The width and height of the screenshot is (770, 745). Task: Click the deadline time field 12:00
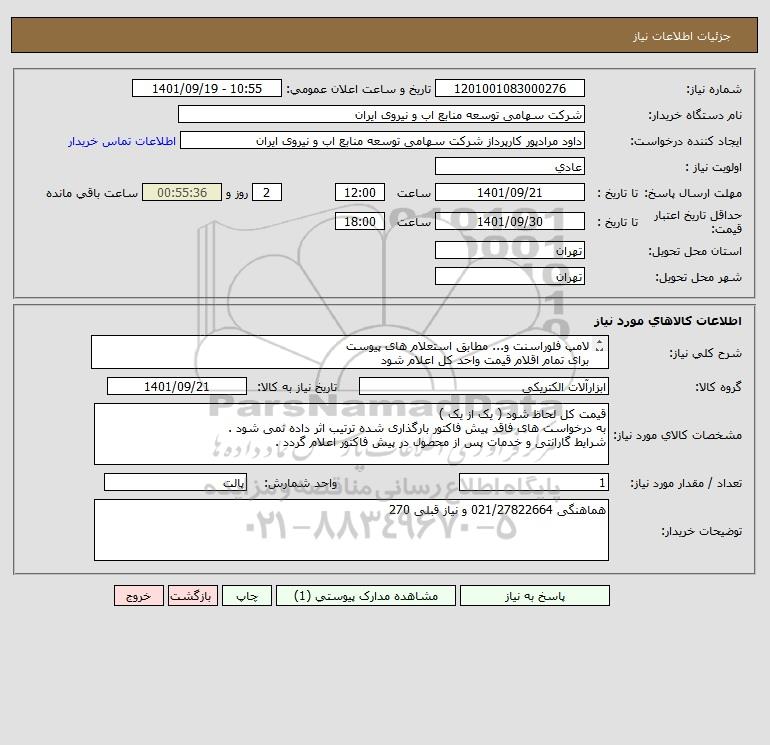[x=359, y=193]
